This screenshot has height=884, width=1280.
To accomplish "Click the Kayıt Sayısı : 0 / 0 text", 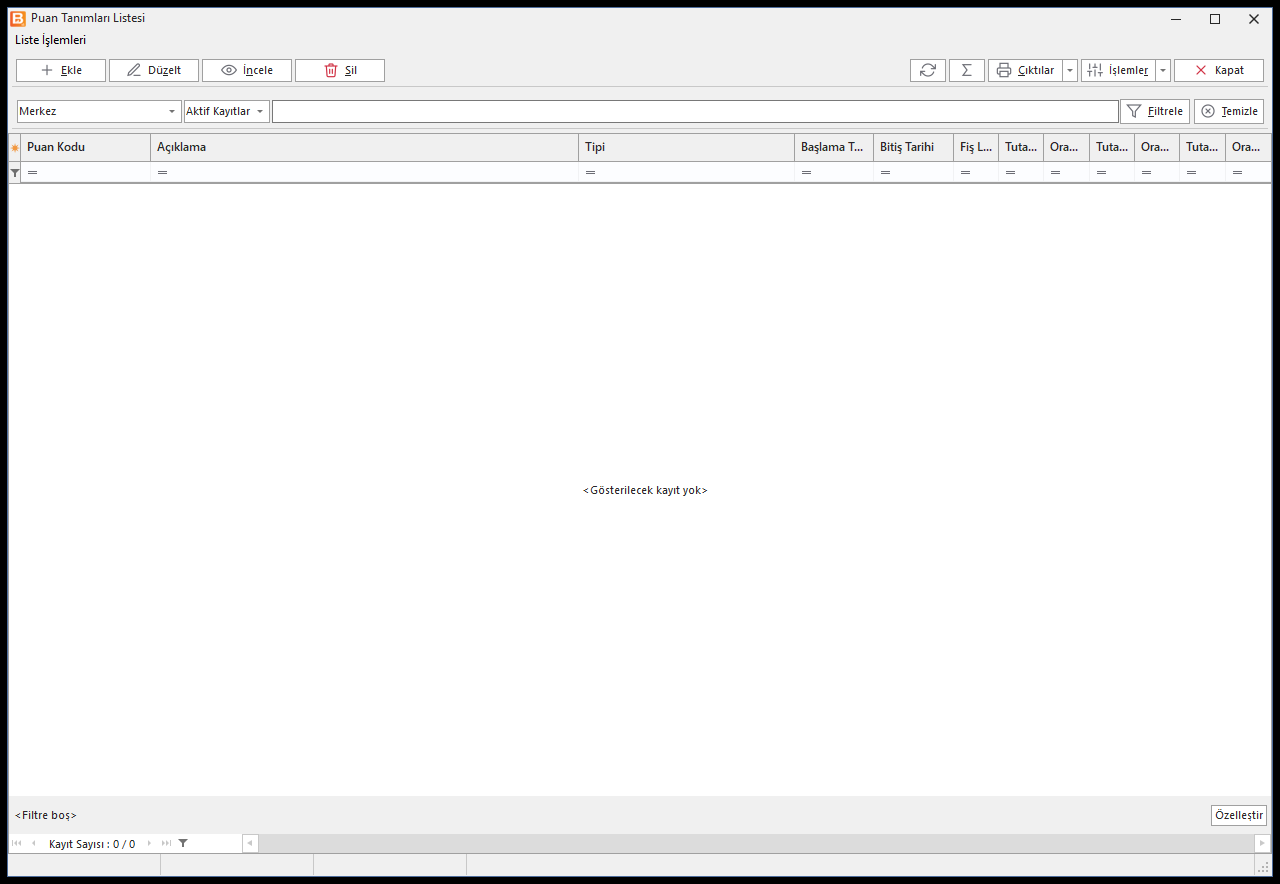I will [x=92, y=844].
